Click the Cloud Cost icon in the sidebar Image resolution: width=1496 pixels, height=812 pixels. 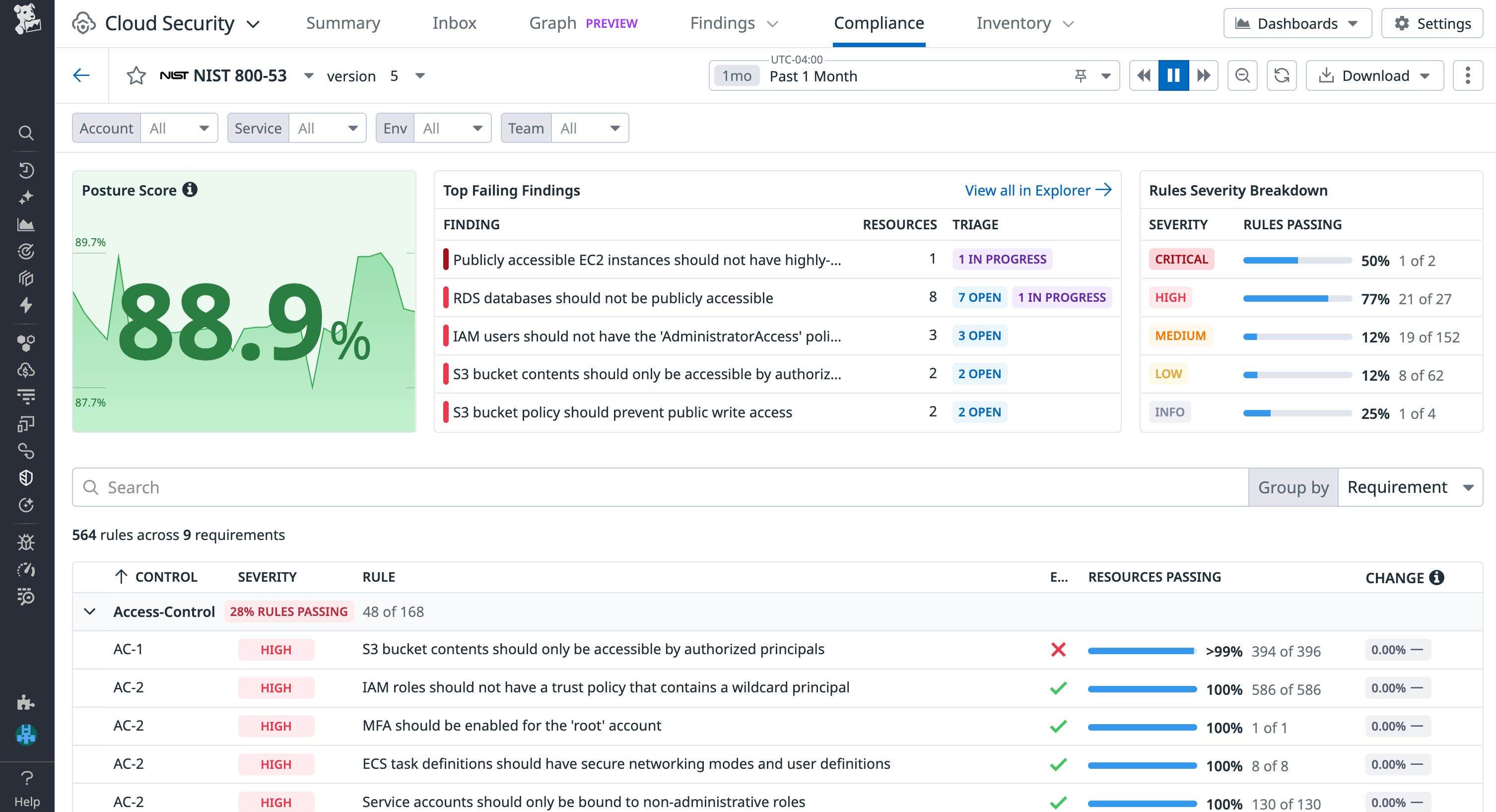point(27,370)
